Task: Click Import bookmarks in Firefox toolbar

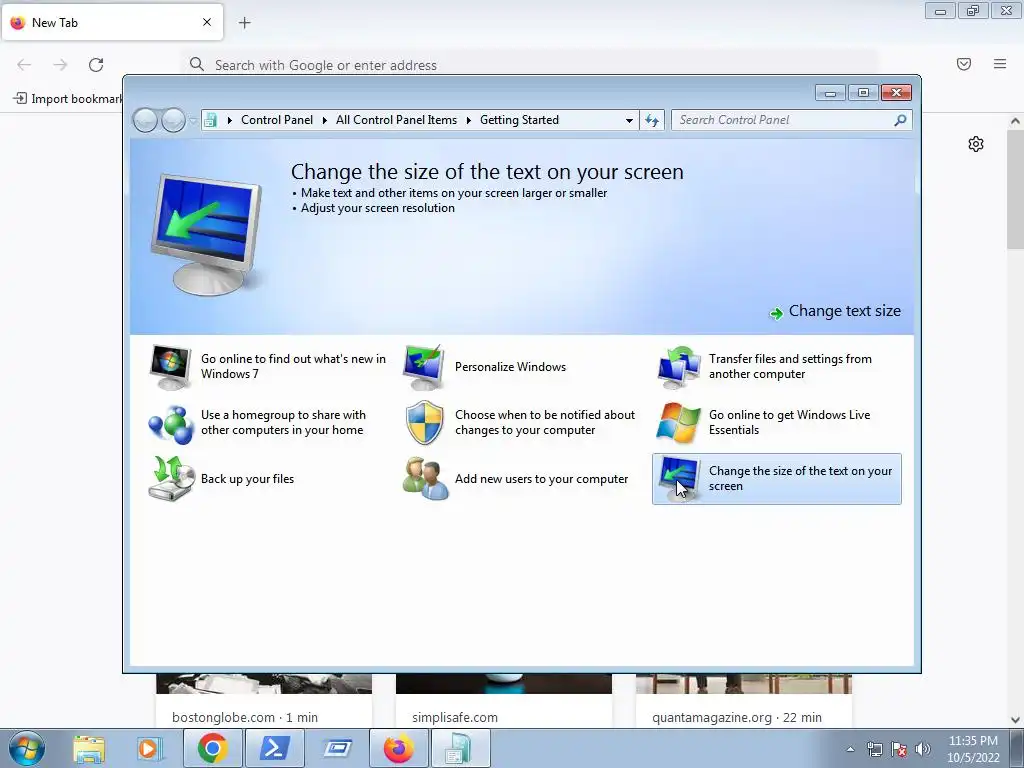Action: coord(68,99)
